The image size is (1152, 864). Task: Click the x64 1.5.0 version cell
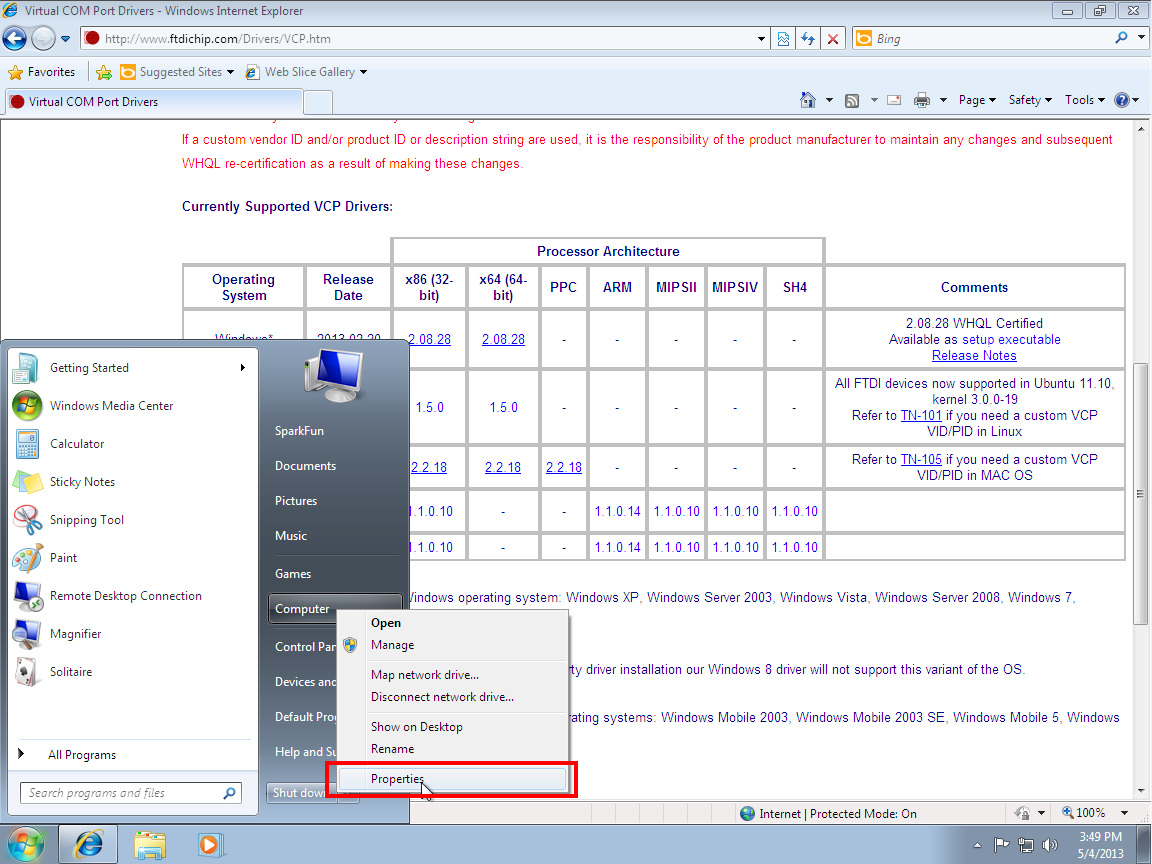pos(503,407)
